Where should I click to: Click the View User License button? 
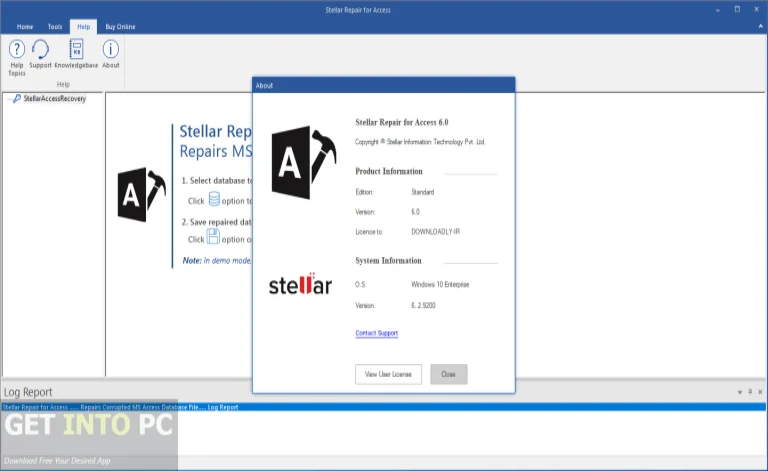pyautogui.click(x=388, y=374)
